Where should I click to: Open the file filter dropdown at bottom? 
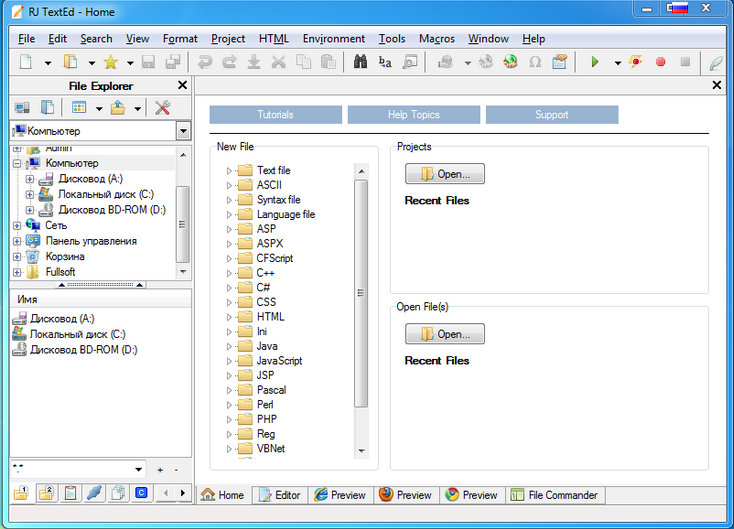(x=139, y=470)
